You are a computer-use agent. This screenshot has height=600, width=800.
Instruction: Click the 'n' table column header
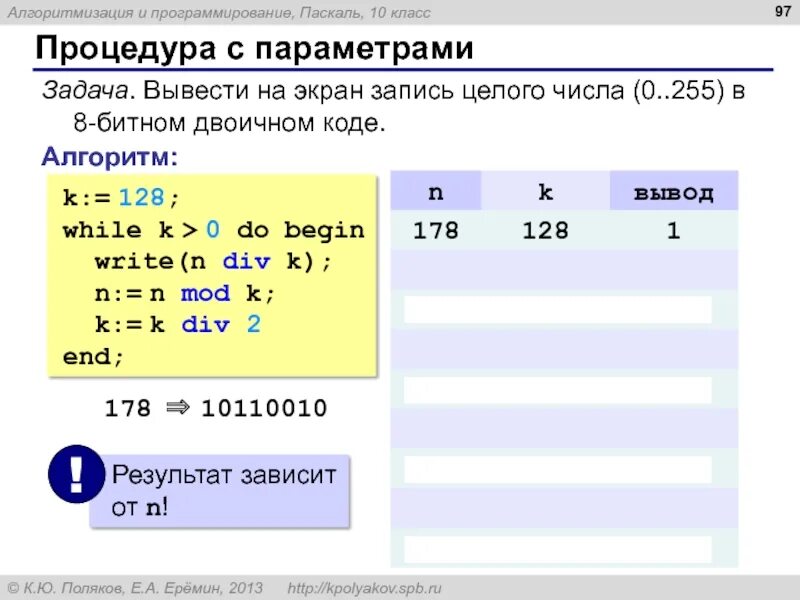(x=436, y=191)
